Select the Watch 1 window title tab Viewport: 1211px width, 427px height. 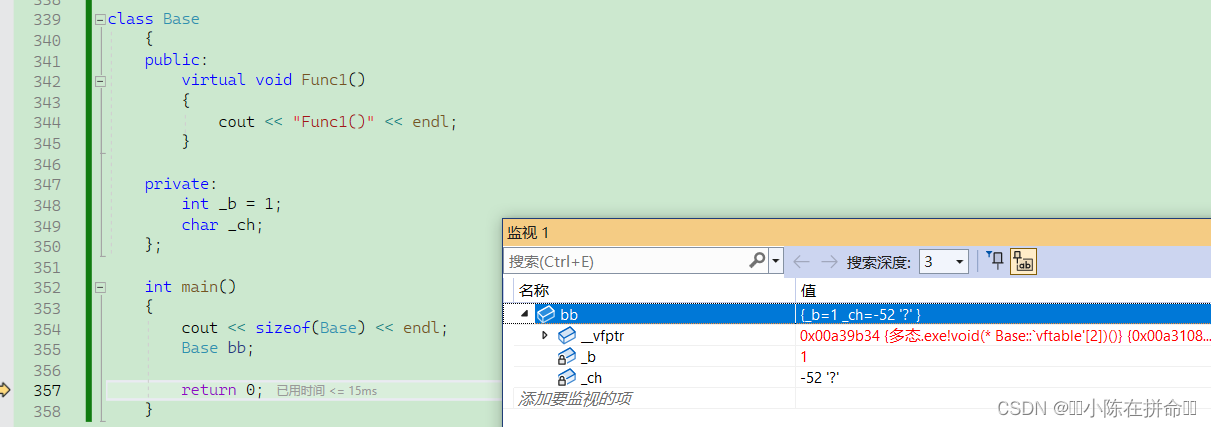528,232
